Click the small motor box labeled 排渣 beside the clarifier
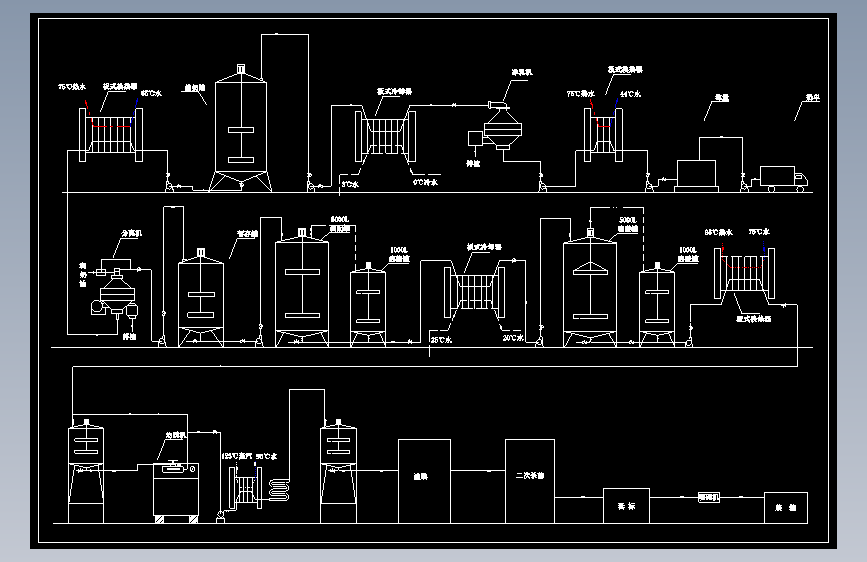 pyautogui.click(x=475, y=138)
